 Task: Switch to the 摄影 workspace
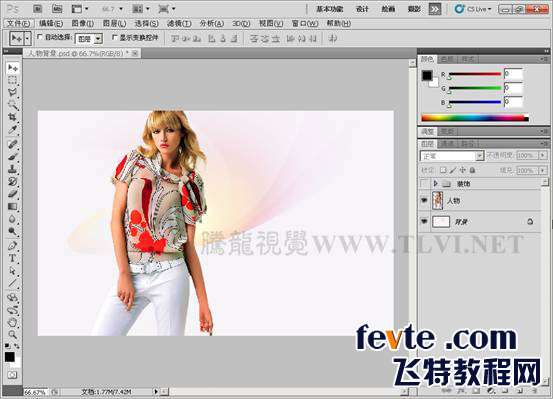point(414,9)
